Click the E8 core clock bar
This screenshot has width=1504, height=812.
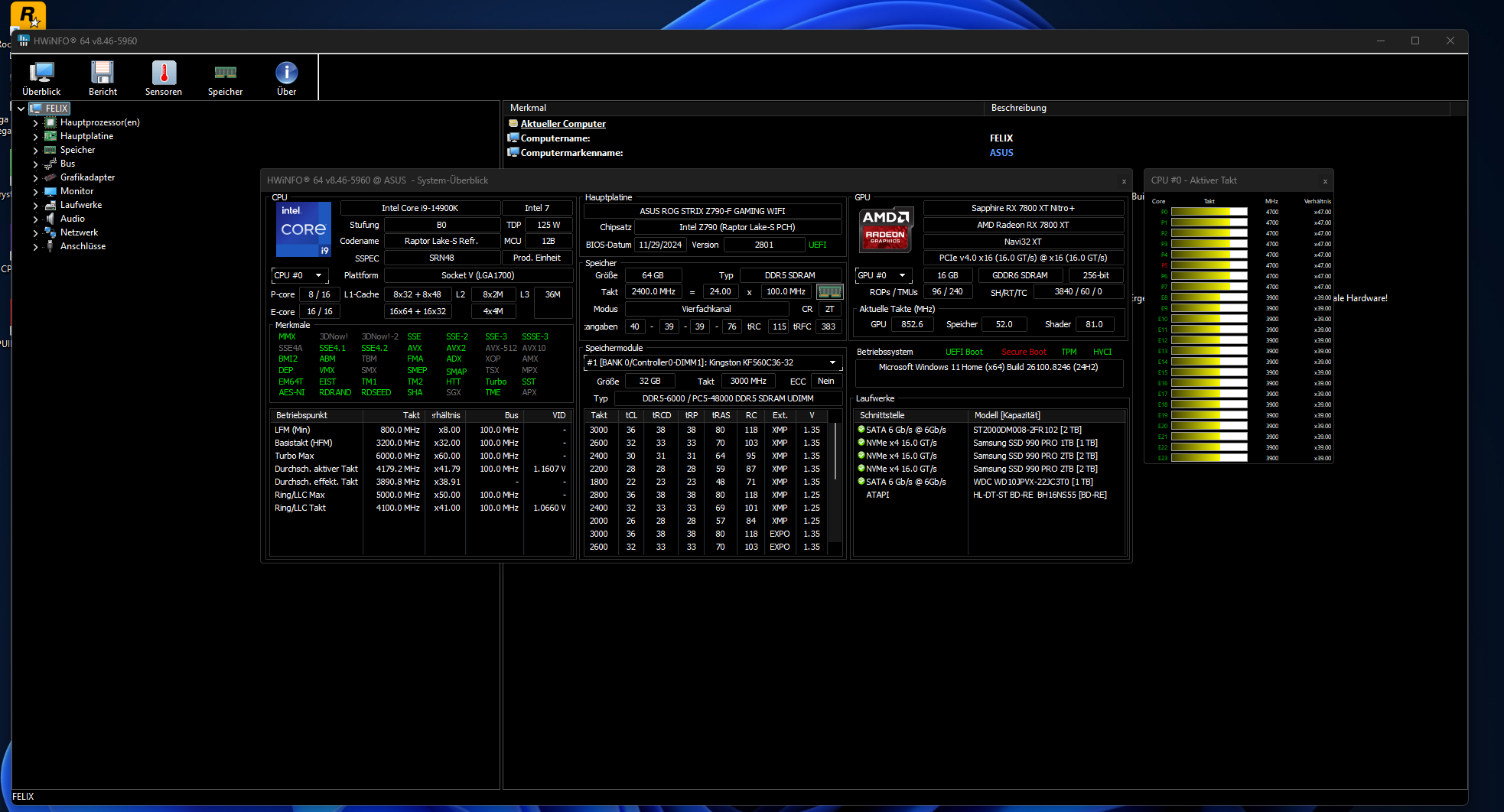click(x=1209, y=297)
